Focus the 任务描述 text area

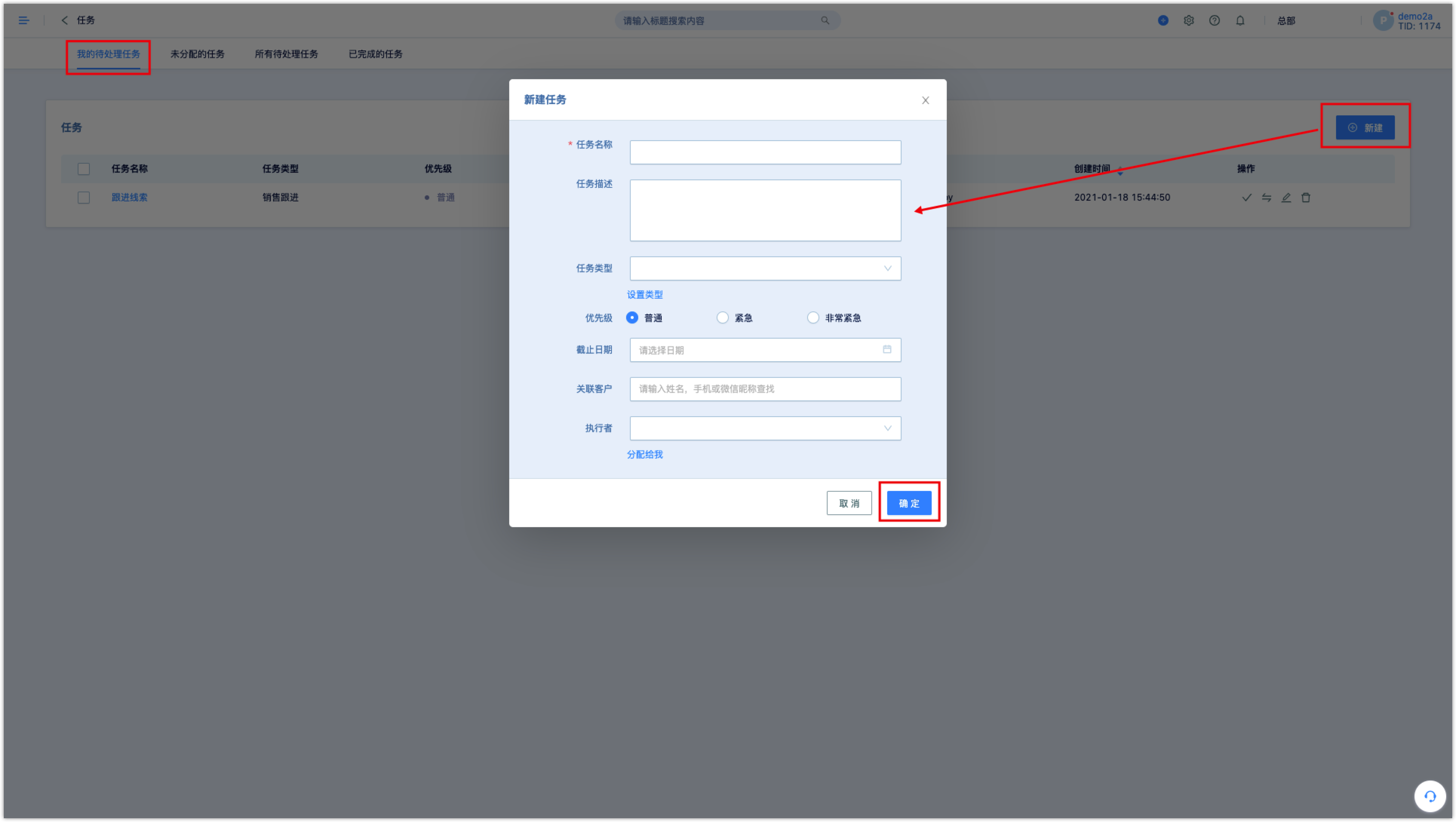(x=765, y=210)
